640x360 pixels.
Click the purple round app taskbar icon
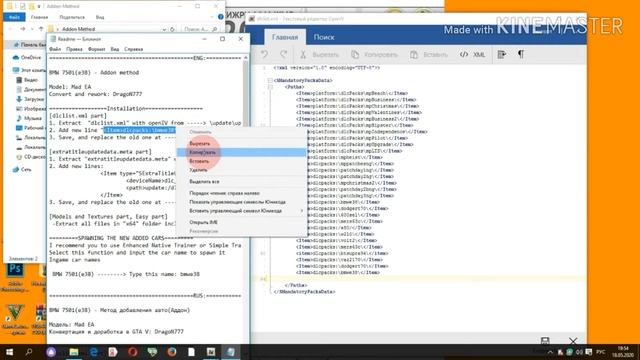tap(51, 352)
